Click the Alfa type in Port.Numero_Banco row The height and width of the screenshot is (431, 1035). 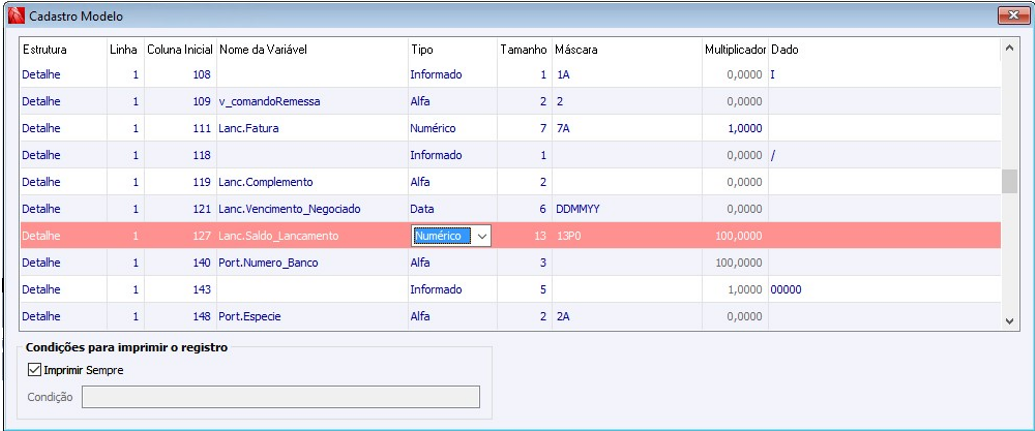(452, 263)
